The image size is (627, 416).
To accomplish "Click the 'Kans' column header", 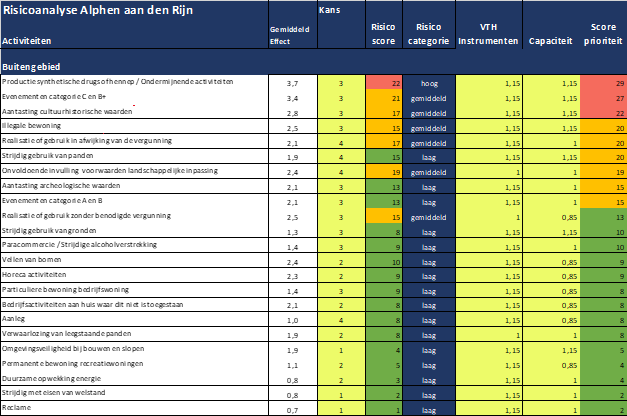I will [328, 11].
